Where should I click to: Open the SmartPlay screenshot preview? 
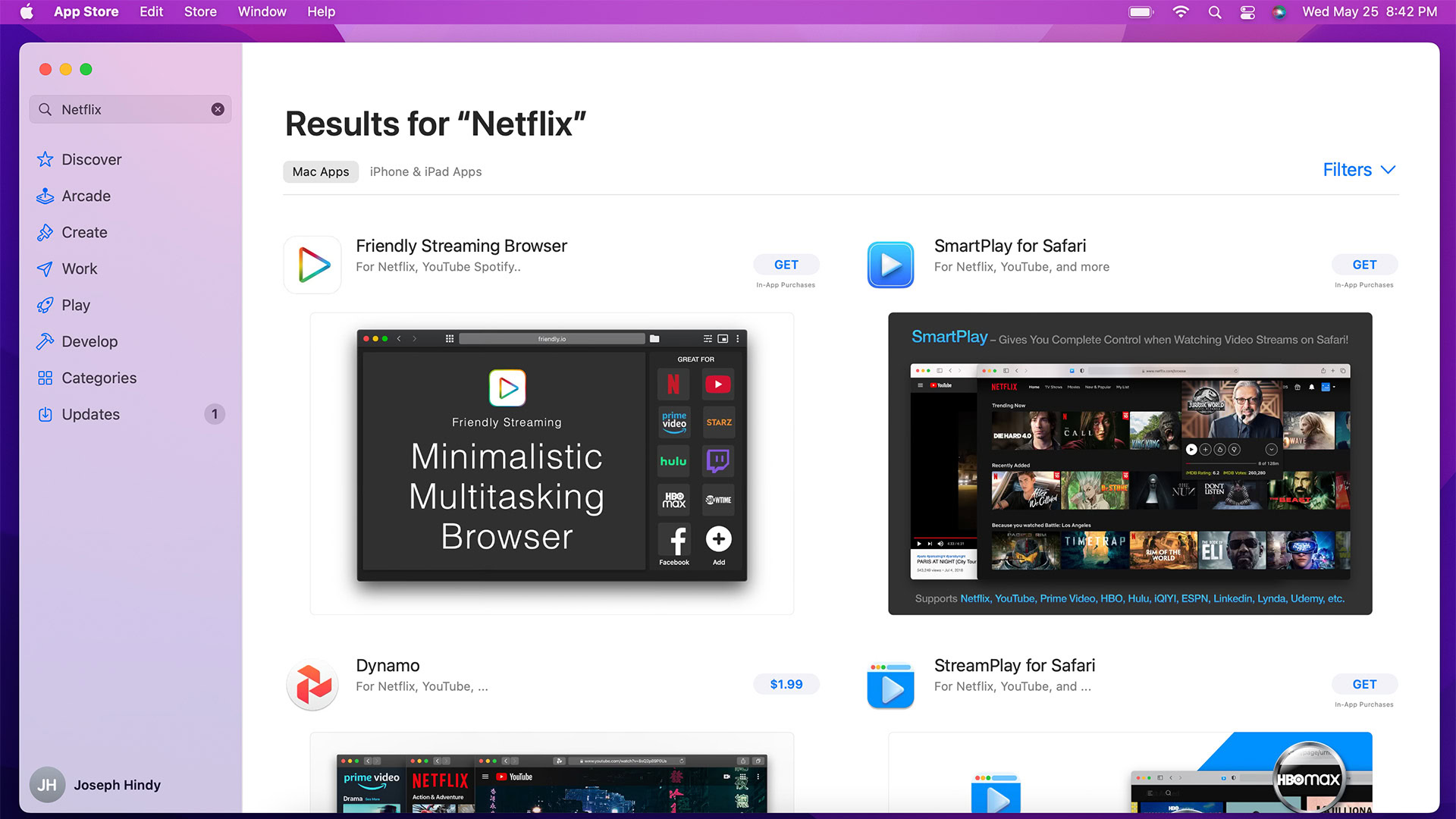[1130, 463]
